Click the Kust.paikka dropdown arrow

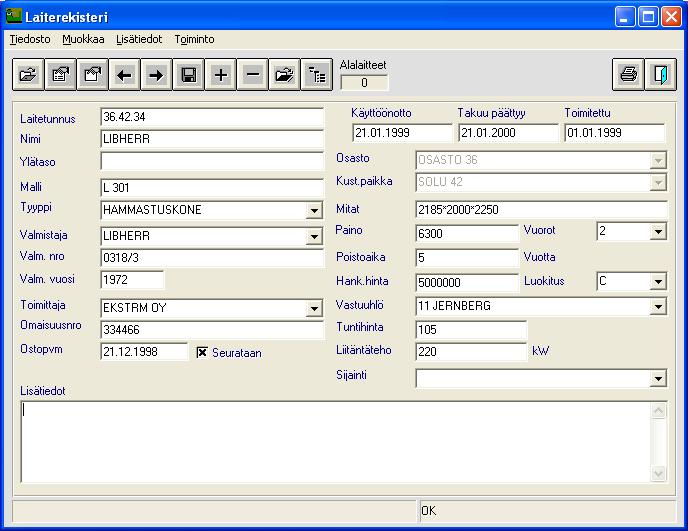pyautogui.click(x=658, y=183)
